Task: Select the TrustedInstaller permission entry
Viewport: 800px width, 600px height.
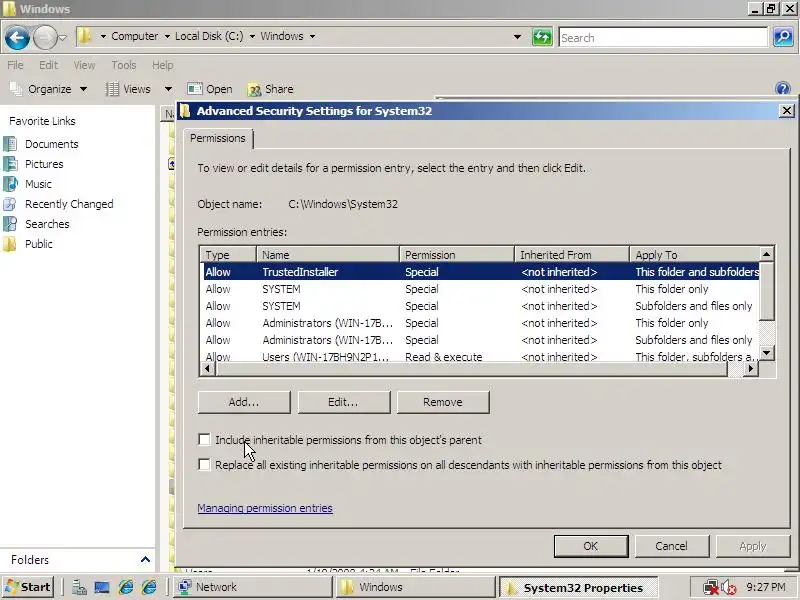Action: click(482, 272)
